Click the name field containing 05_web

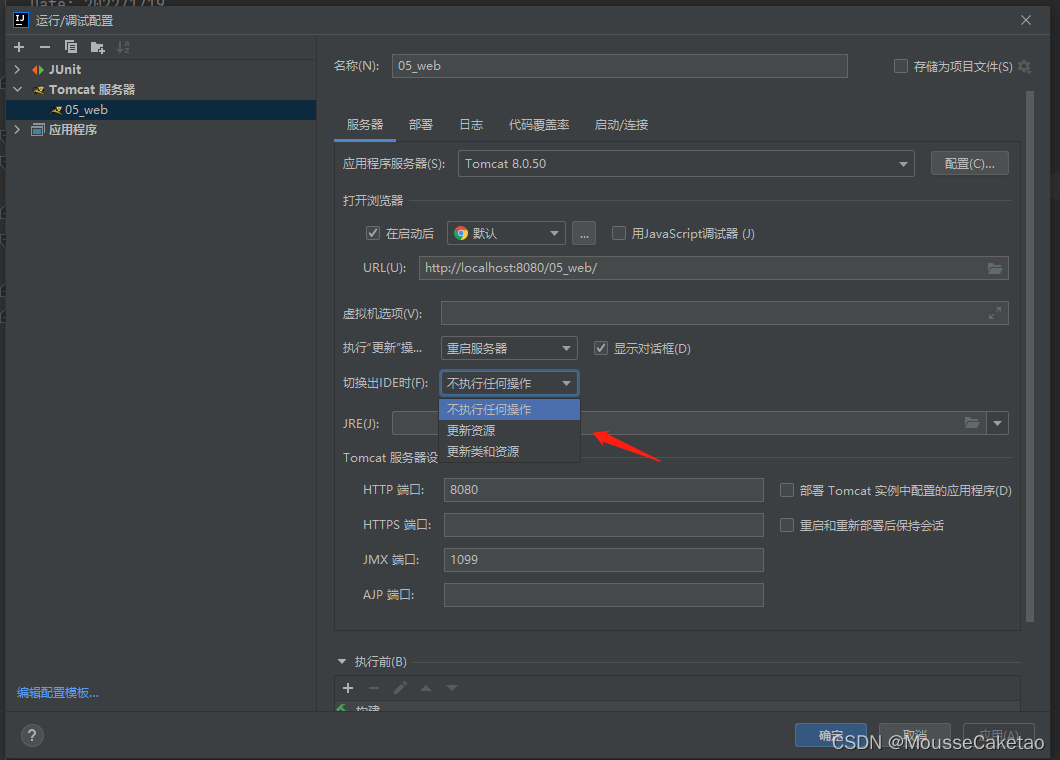coord(619,66)
